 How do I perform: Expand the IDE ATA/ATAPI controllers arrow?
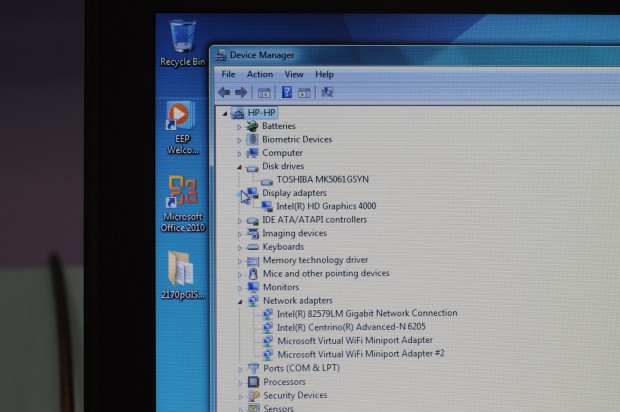coord(239,221)
